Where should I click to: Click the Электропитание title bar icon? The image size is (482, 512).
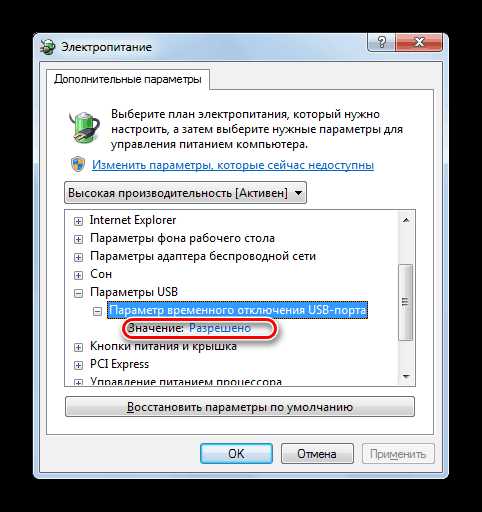point(47,47)
